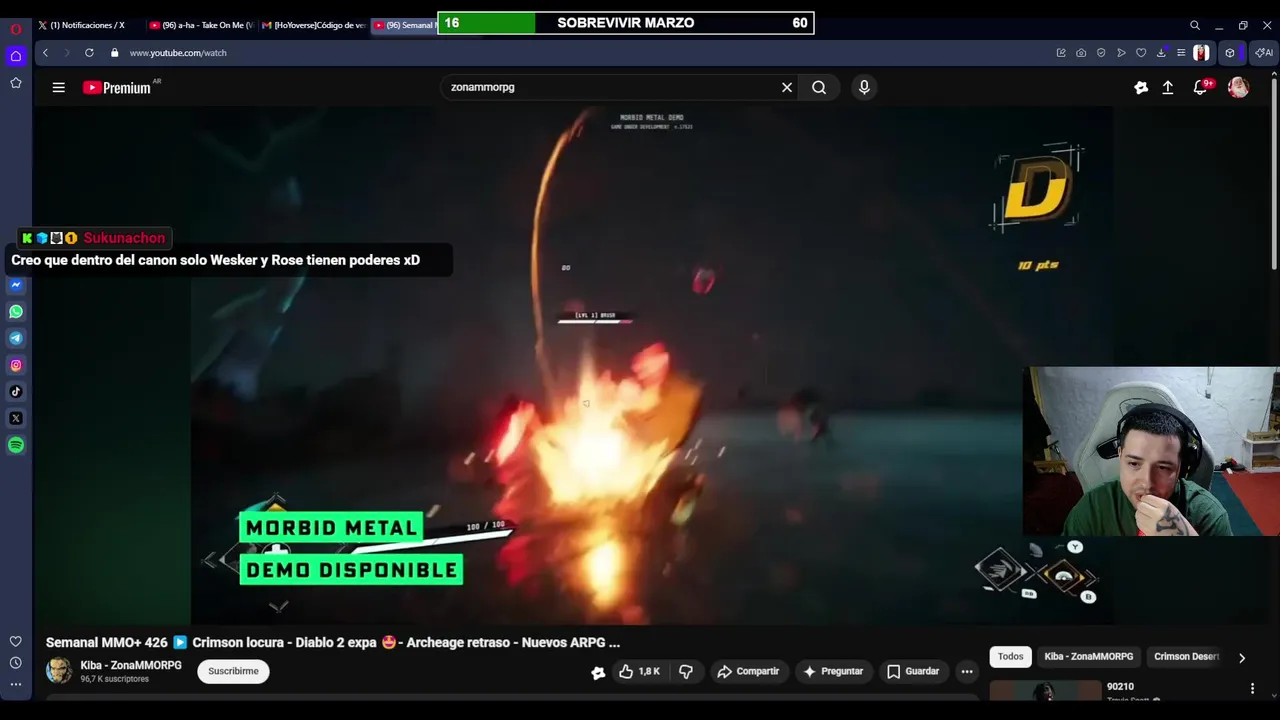Open Instagram in the Opera sidebar
Image resolution: width=1280 pixels, height=720 pixels.
tap(16, 365)
